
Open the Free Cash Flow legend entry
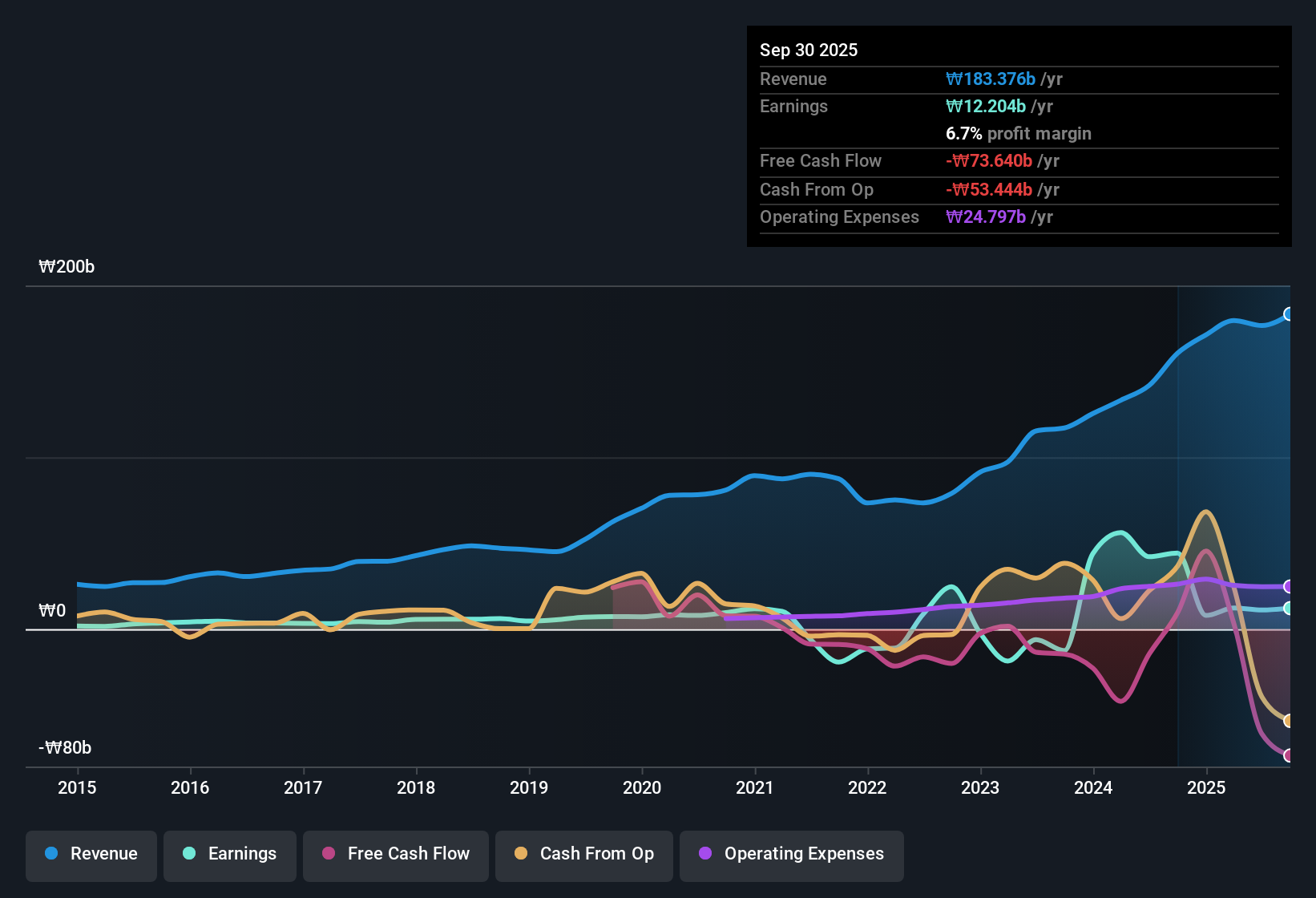click(395, 854)
